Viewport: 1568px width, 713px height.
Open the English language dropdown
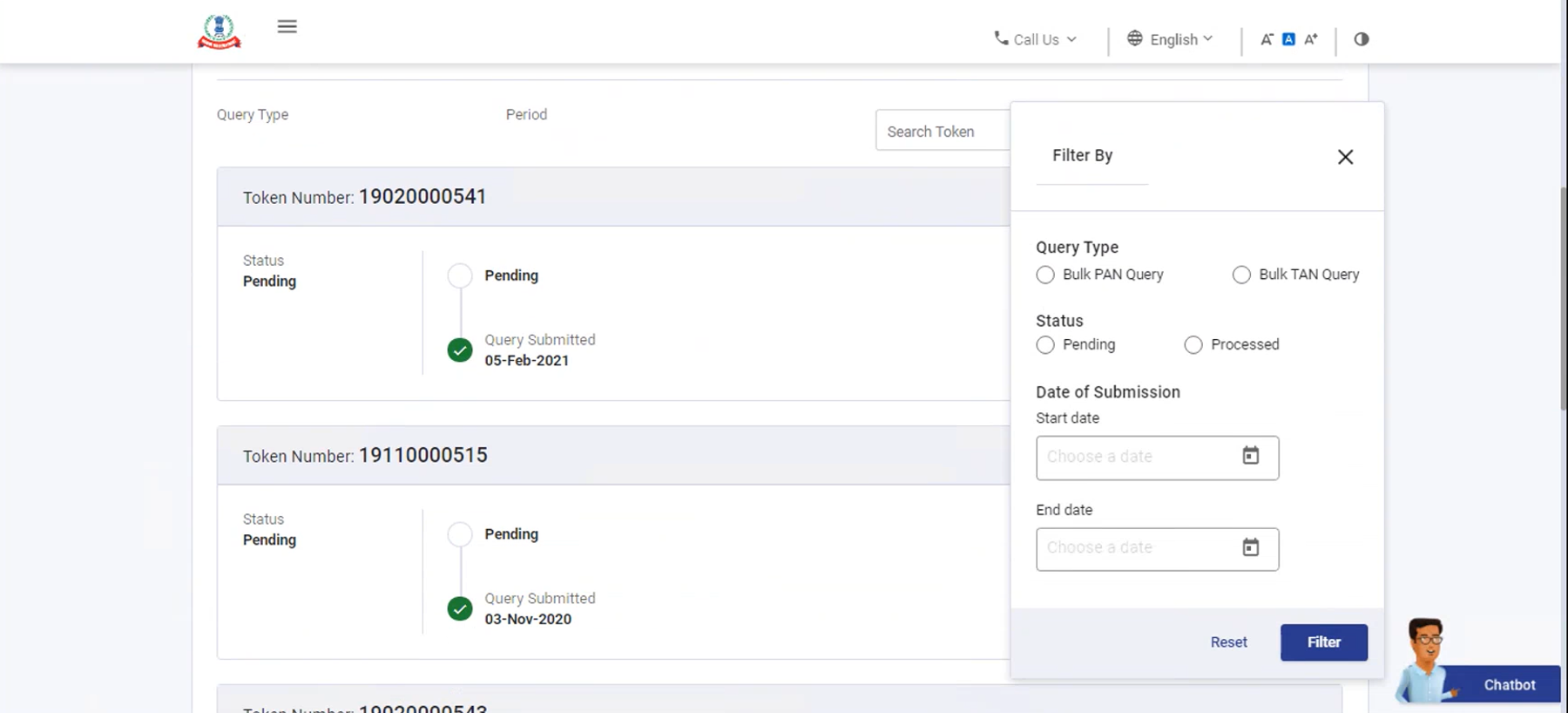1170,39
